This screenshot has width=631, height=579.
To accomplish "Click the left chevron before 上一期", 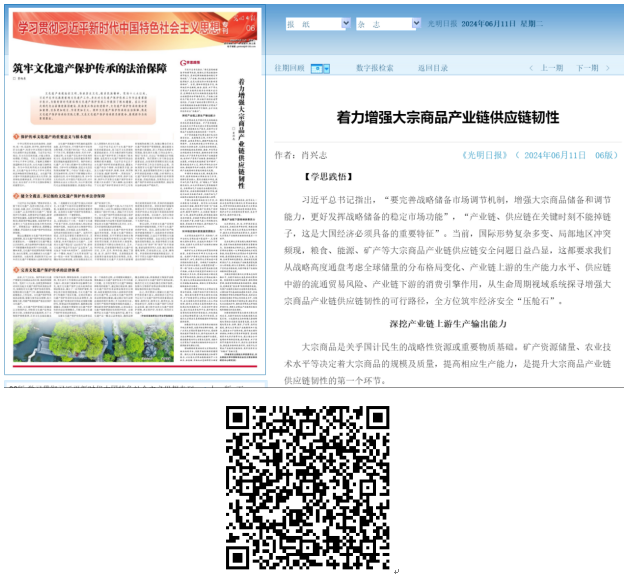I will (x=530, y=69).
